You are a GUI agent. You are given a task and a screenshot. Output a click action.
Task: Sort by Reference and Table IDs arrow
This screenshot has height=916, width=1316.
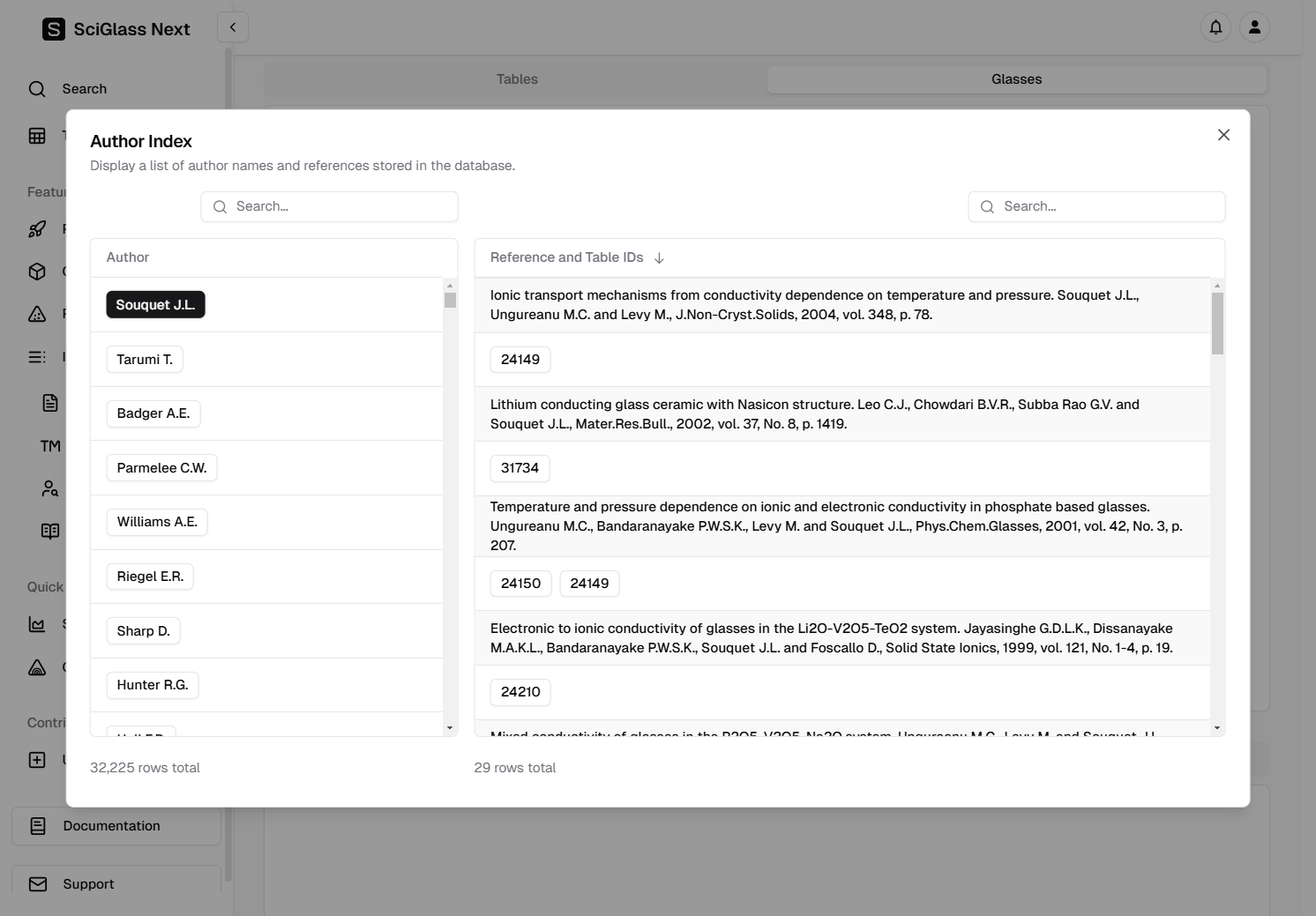pos(660,258)
